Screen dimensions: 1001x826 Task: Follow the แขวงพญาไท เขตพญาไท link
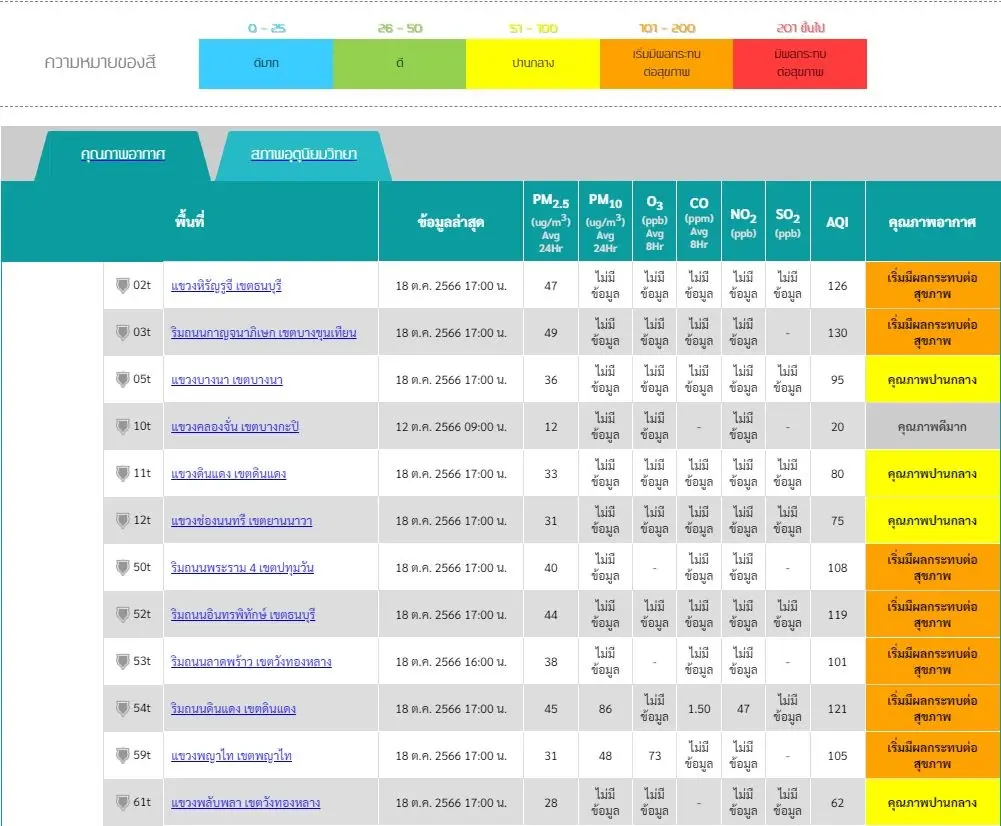click(231, 756)
